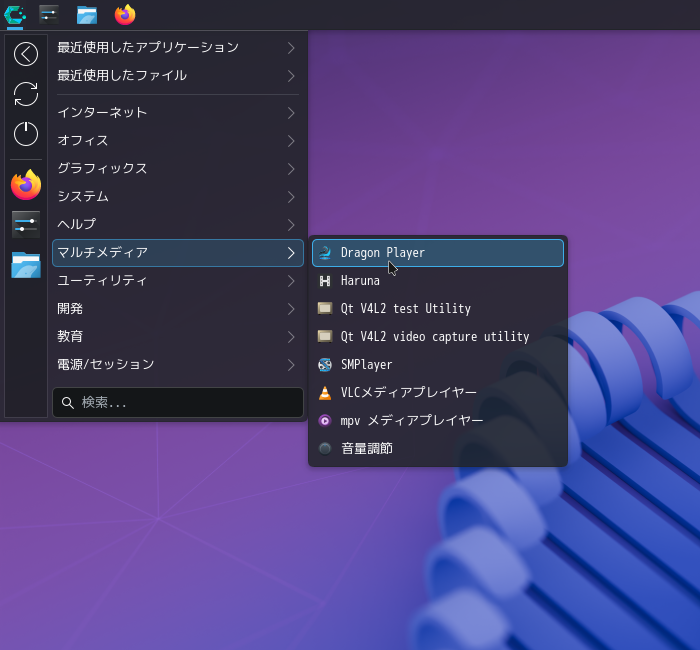Image resolution: width=700 pixels, height=650 pixels.
Task: Open the グラフィックス category
Action: pos(178,169)
